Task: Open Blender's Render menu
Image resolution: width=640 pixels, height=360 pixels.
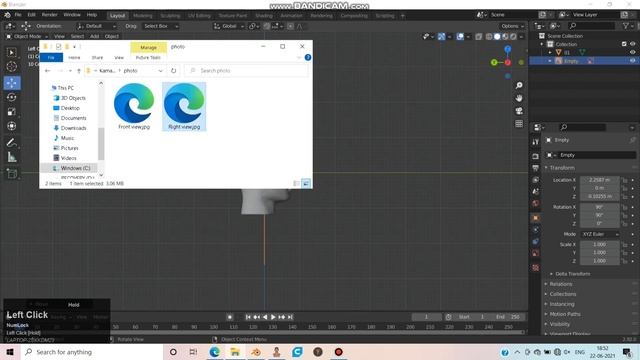Action: tap(49, 15)
